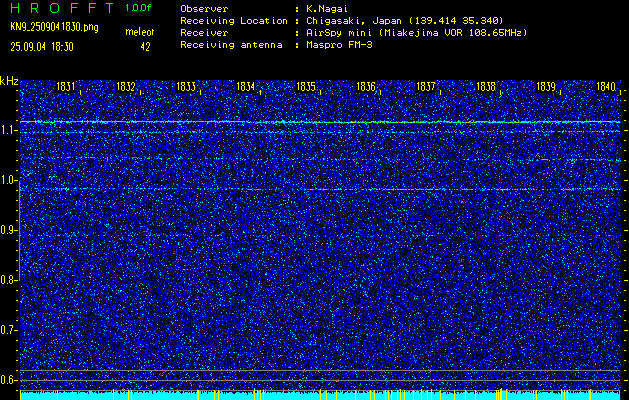Click the 1834 time marker

coord(246,87)
